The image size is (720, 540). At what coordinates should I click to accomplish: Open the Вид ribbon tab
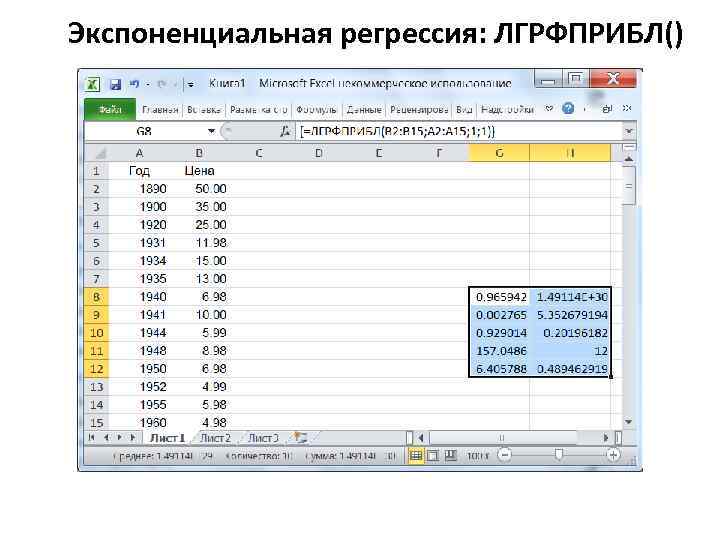464,110
